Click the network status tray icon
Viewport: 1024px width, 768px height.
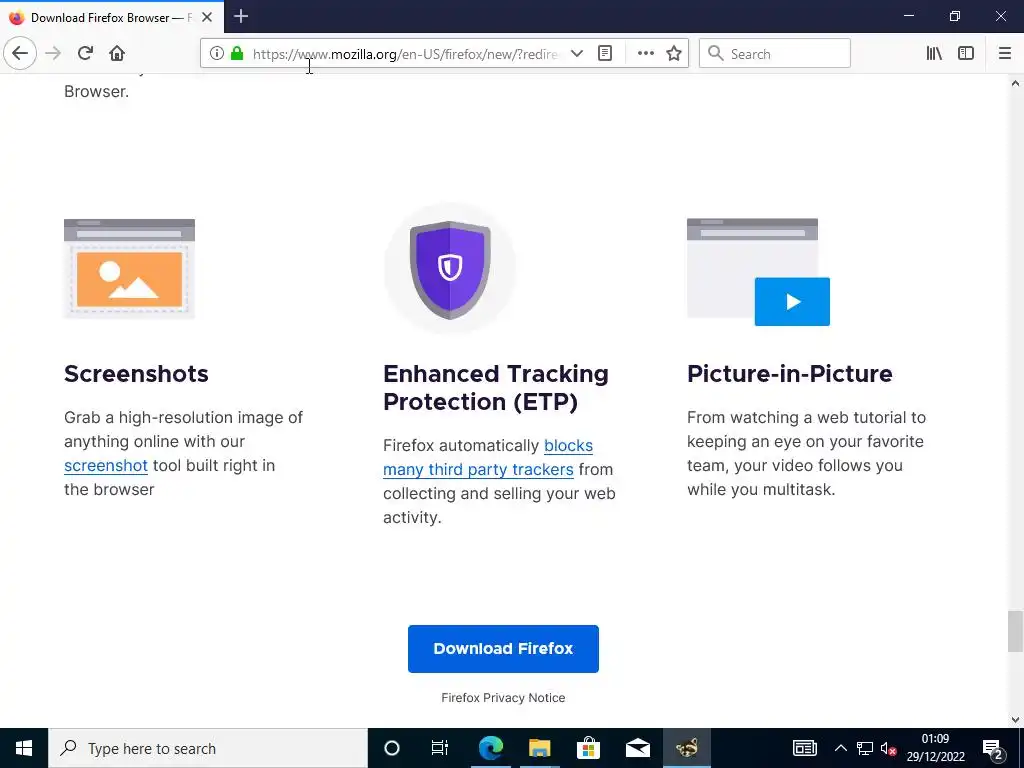865,748
